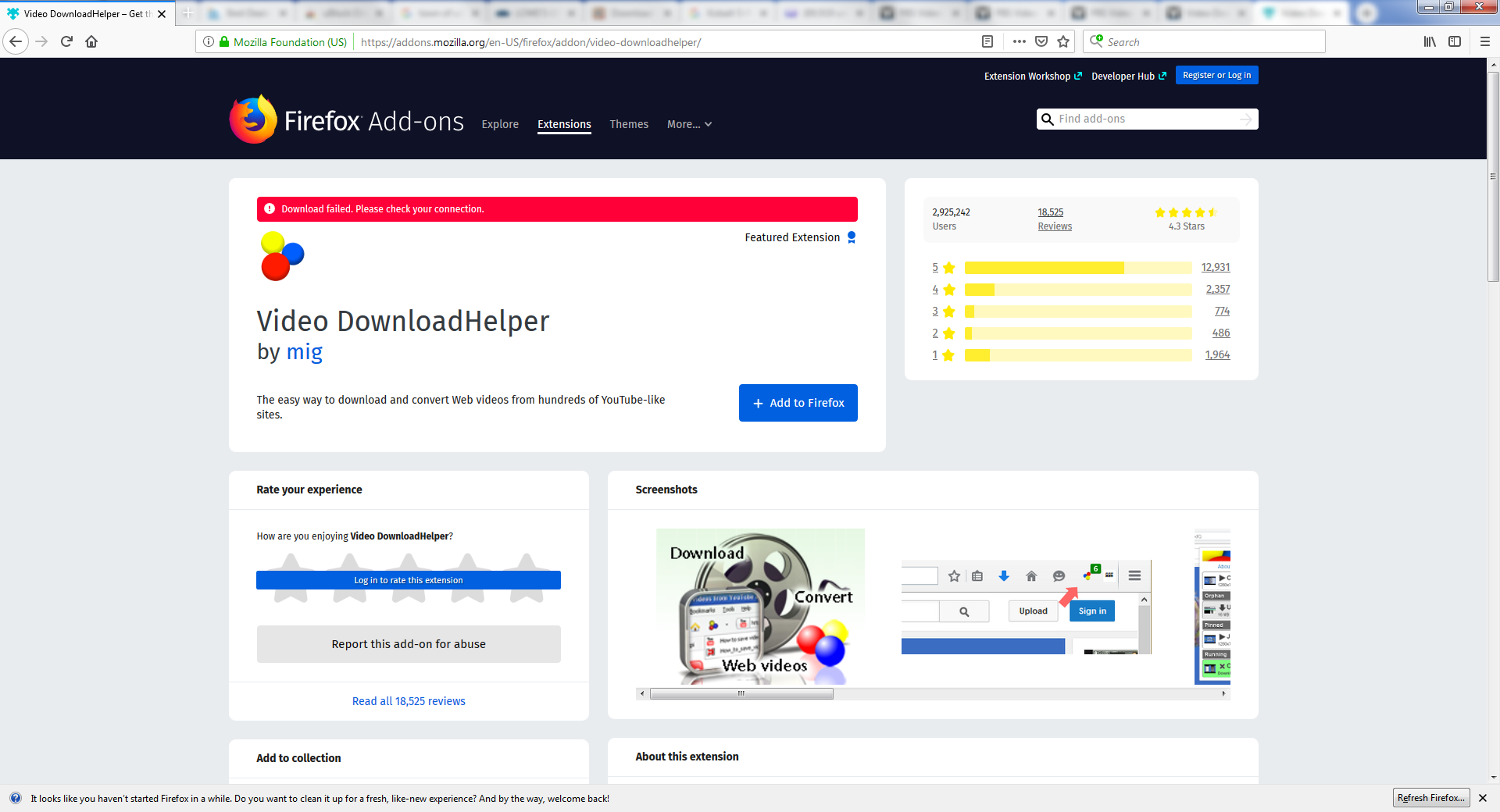1500x812 pixels.
Task: Click the Mozilla Foundation (US) identity label
Action: [290, 42]
